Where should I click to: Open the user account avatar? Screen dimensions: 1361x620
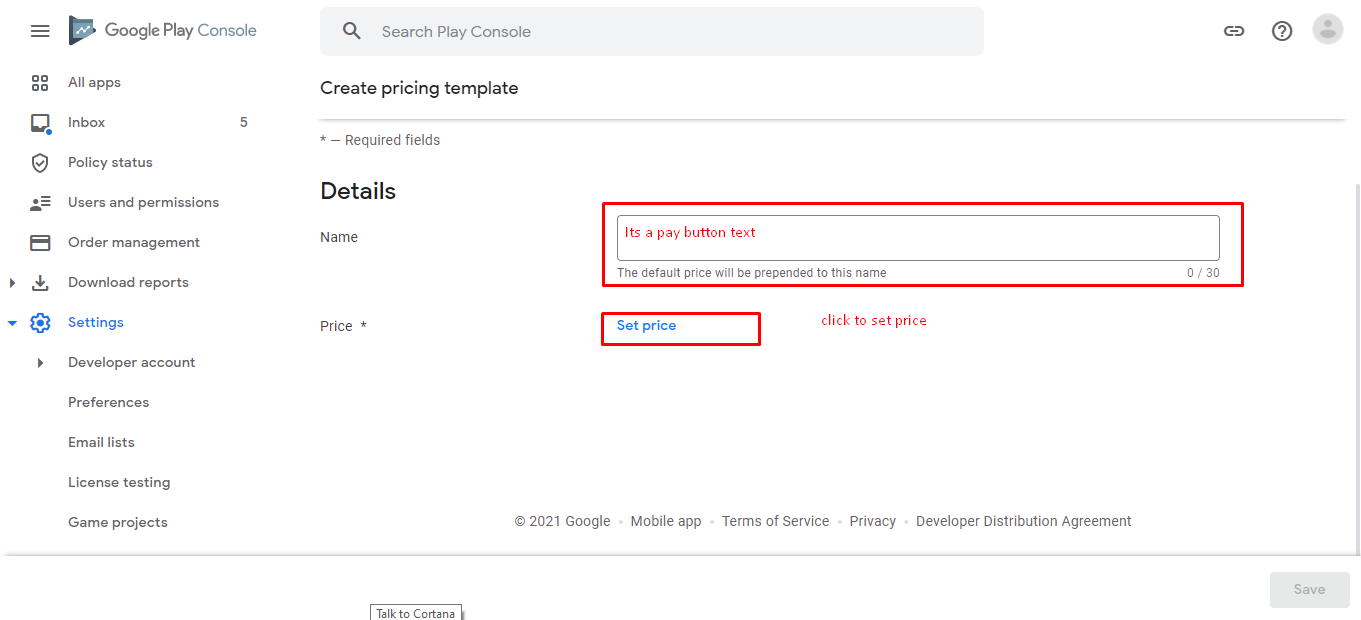click(1327, 30)
